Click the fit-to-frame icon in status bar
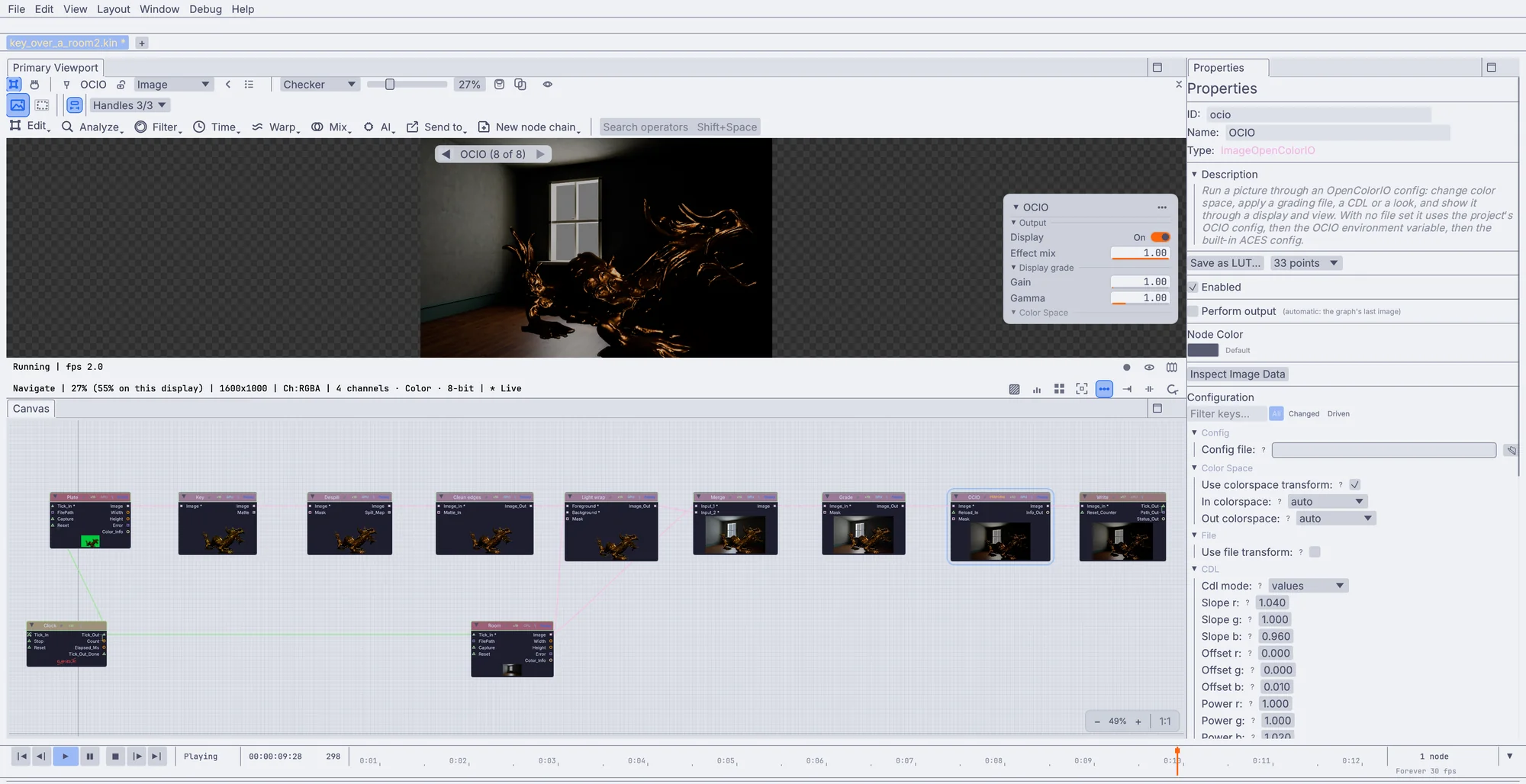1526x784 pixels. click(1082, 389)
